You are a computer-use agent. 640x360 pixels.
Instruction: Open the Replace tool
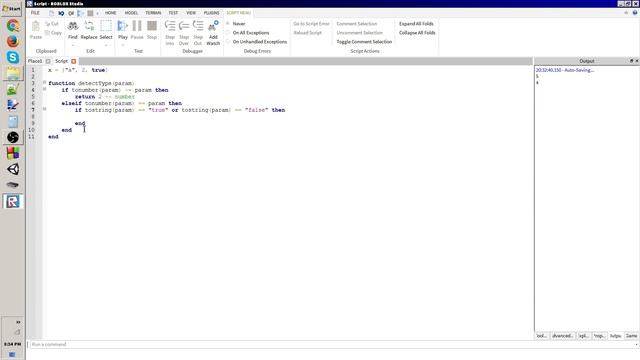click(89, 27)
